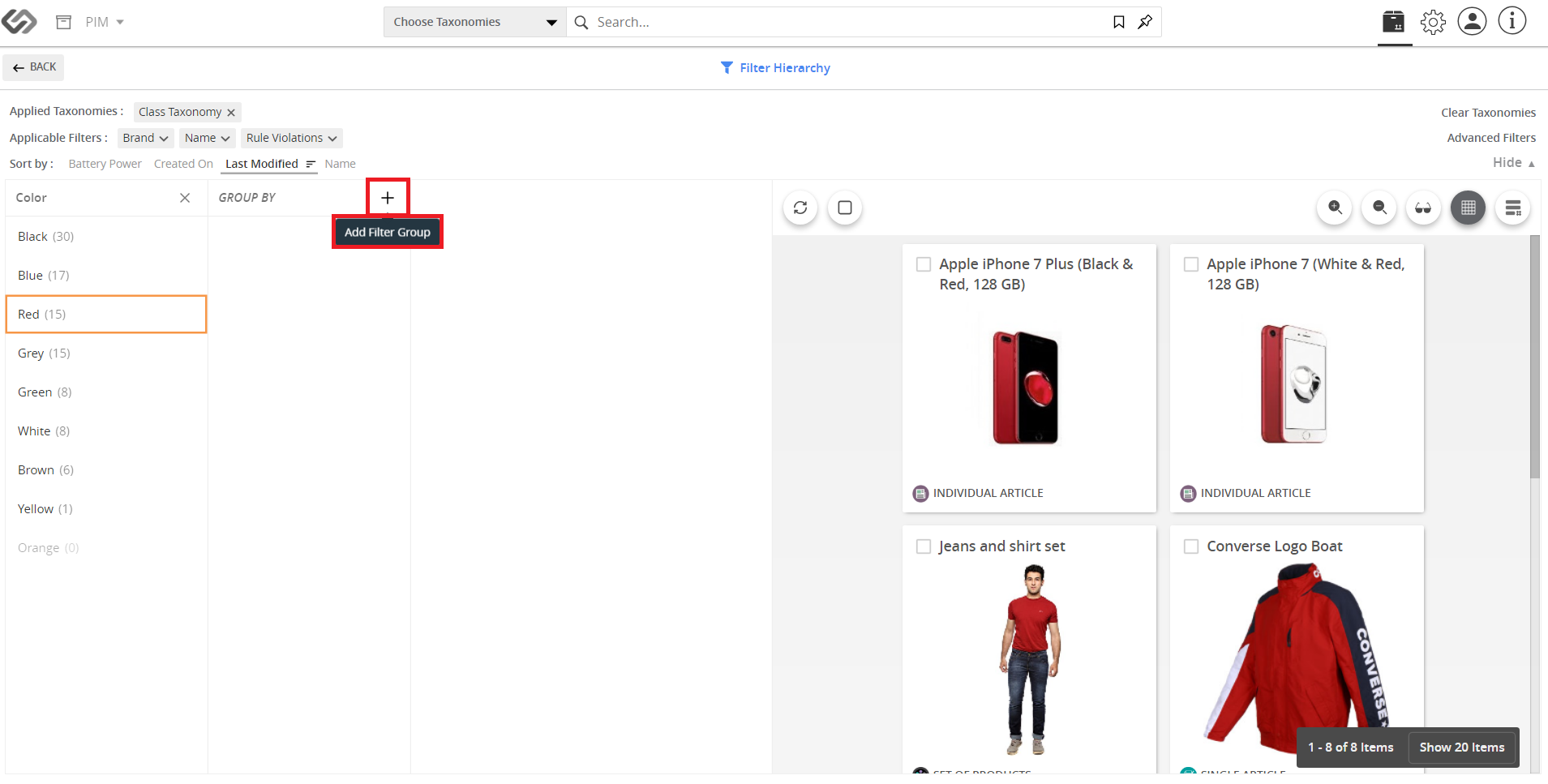
Task: Select the Yellow (1) color filter
Action: (106, 509)
